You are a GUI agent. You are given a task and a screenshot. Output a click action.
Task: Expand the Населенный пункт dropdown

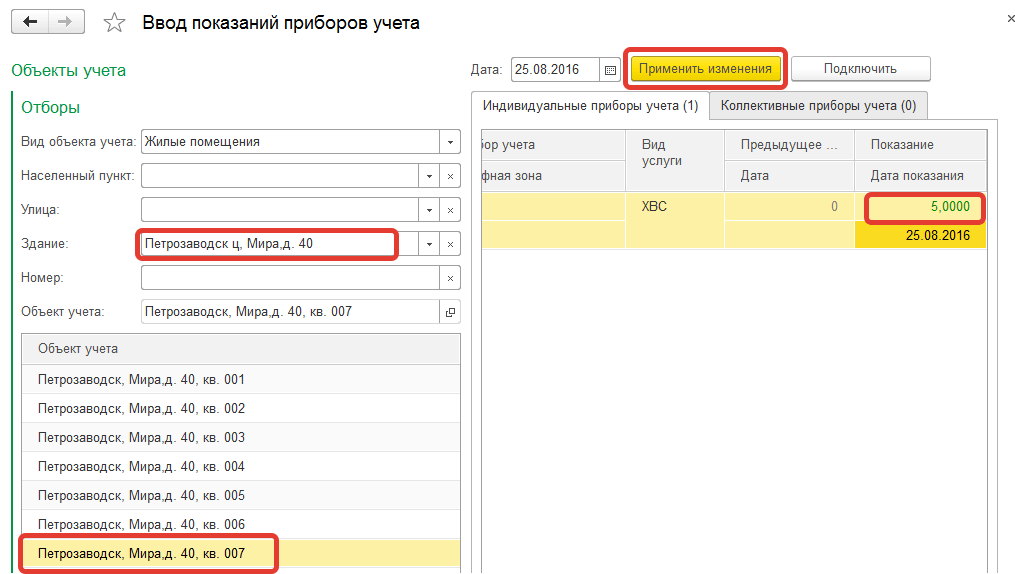tap(430, 176)
